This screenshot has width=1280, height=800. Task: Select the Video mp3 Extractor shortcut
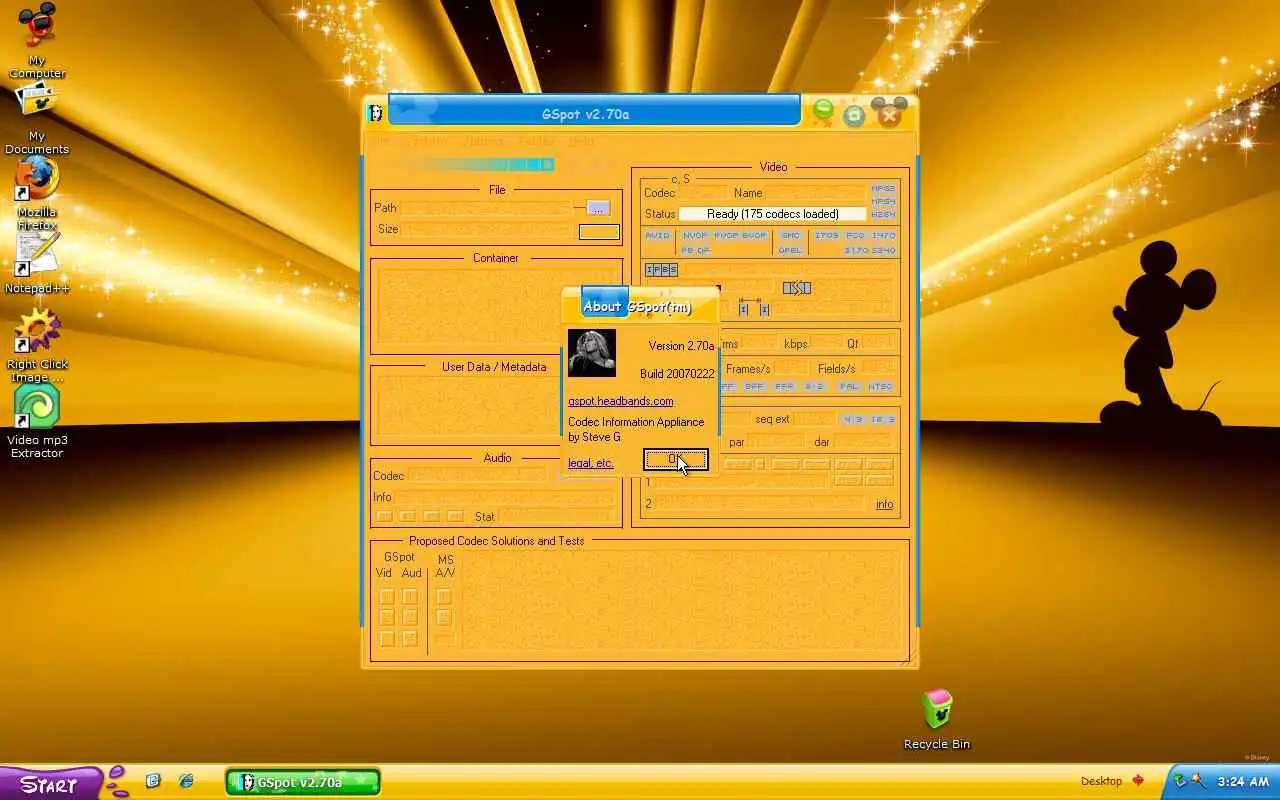tap(37, 421)
